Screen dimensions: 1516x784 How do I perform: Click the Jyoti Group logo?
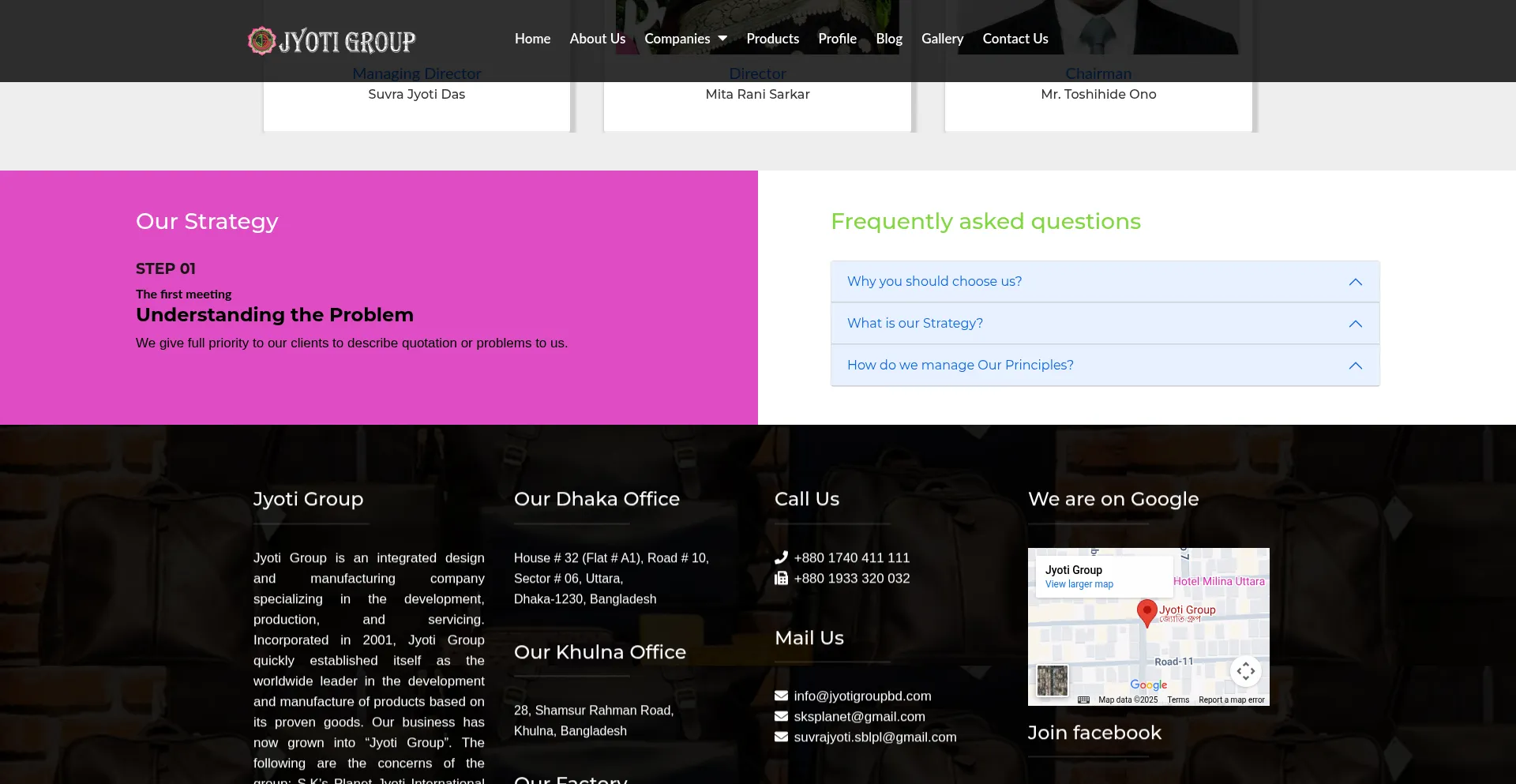pos(332,40)
